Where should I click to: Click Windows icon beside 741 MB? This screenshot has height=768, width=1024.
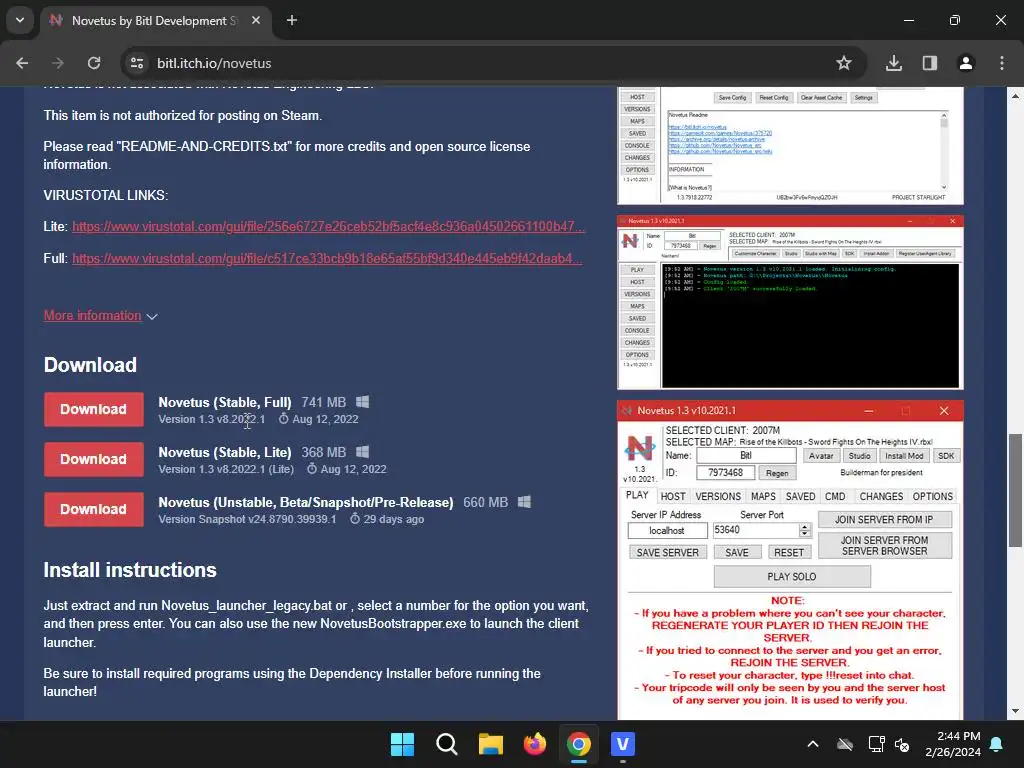click(x=362, y=402)
